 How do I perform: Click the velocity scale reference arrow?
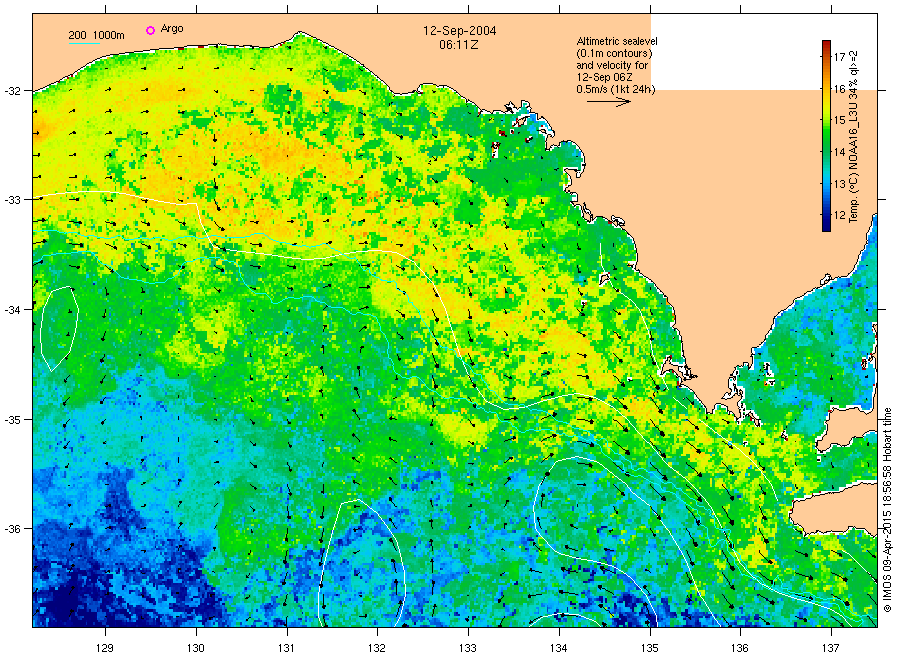coord(608,102)
